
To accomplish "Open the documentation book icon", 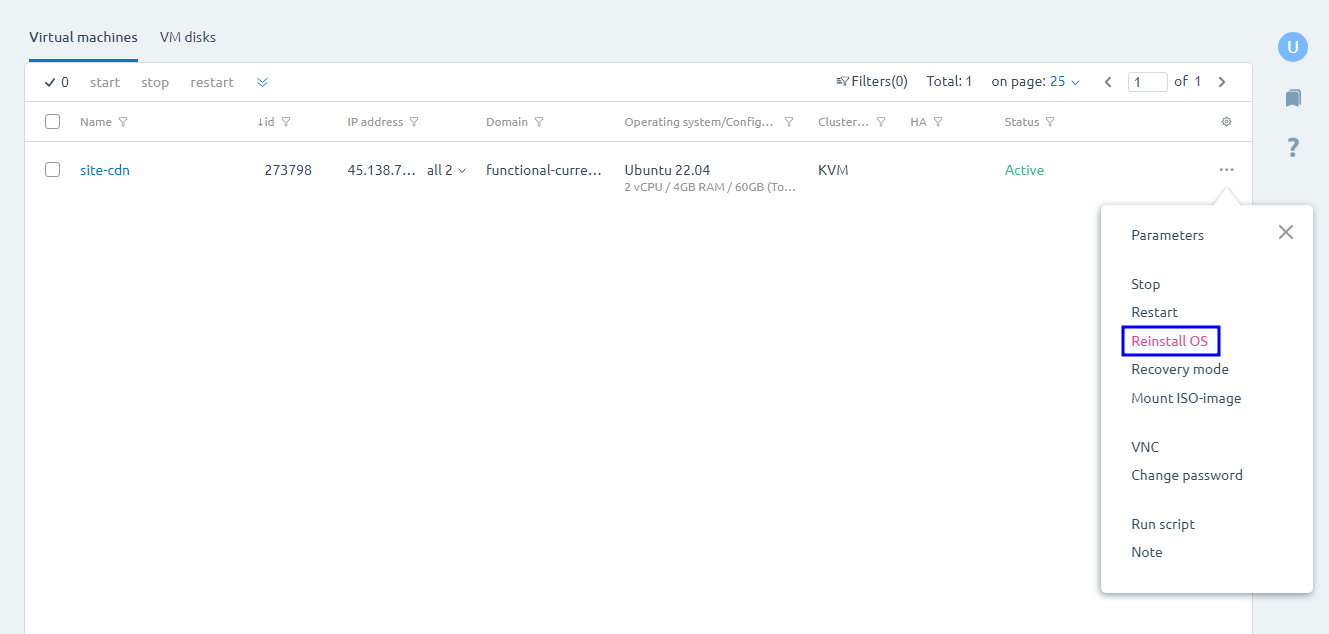I will coord(1293,98).
